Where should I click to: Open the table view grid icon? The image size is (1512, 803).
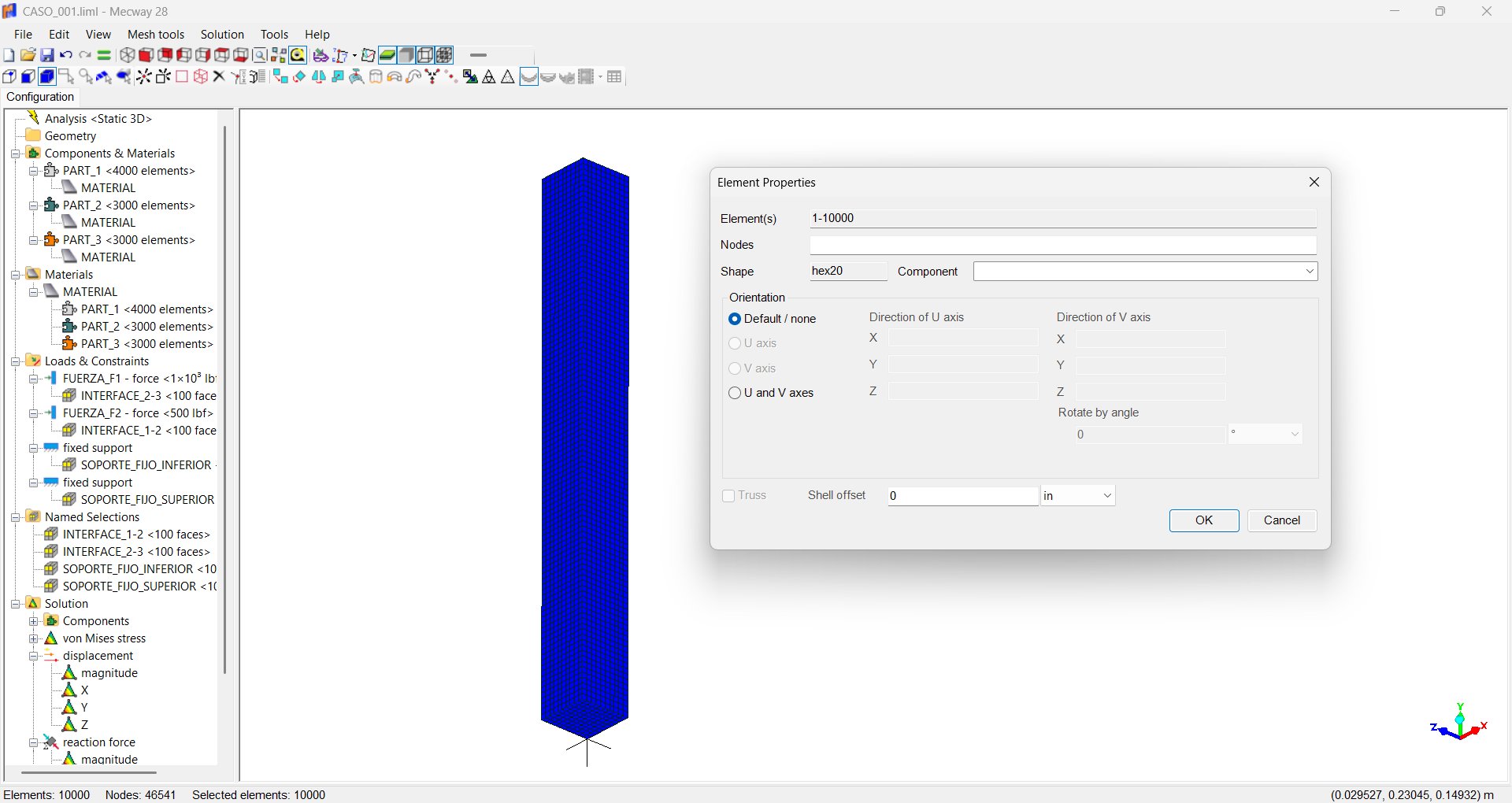pos(615,76)
